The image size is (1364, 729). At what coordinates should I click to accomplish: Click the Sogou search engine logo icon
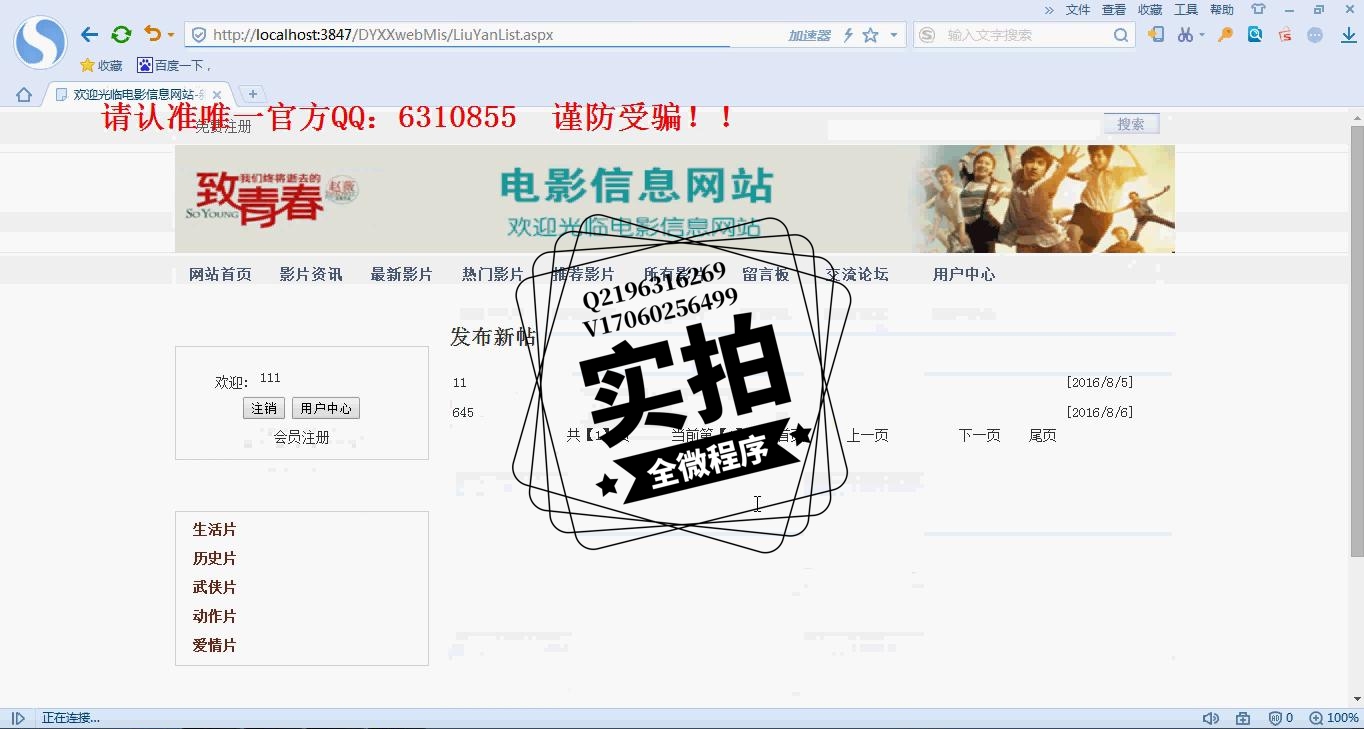point(927,35)
